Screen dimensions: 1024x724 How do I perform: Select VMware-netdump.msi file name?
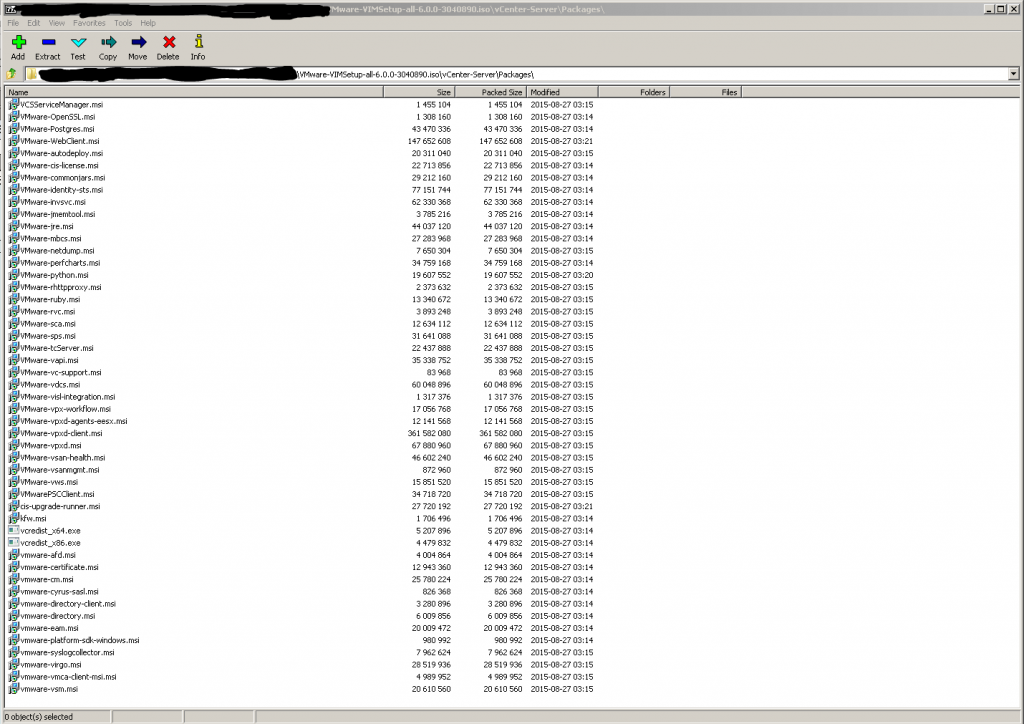click(57, 251)
